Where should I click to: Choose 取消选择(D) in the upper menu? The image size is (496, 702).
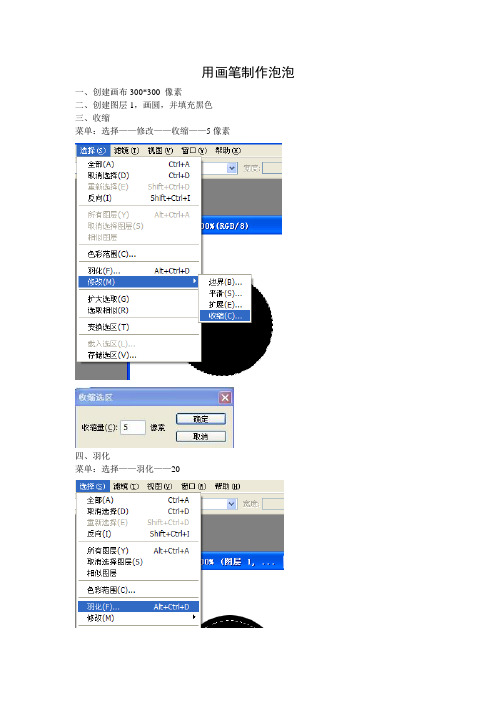tap(138, 176)
